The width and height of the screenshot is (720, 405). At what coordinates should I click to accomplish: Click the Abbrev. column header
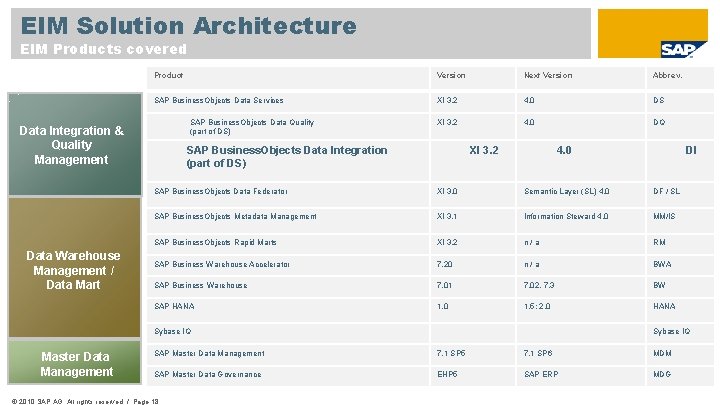click(668, 75)
